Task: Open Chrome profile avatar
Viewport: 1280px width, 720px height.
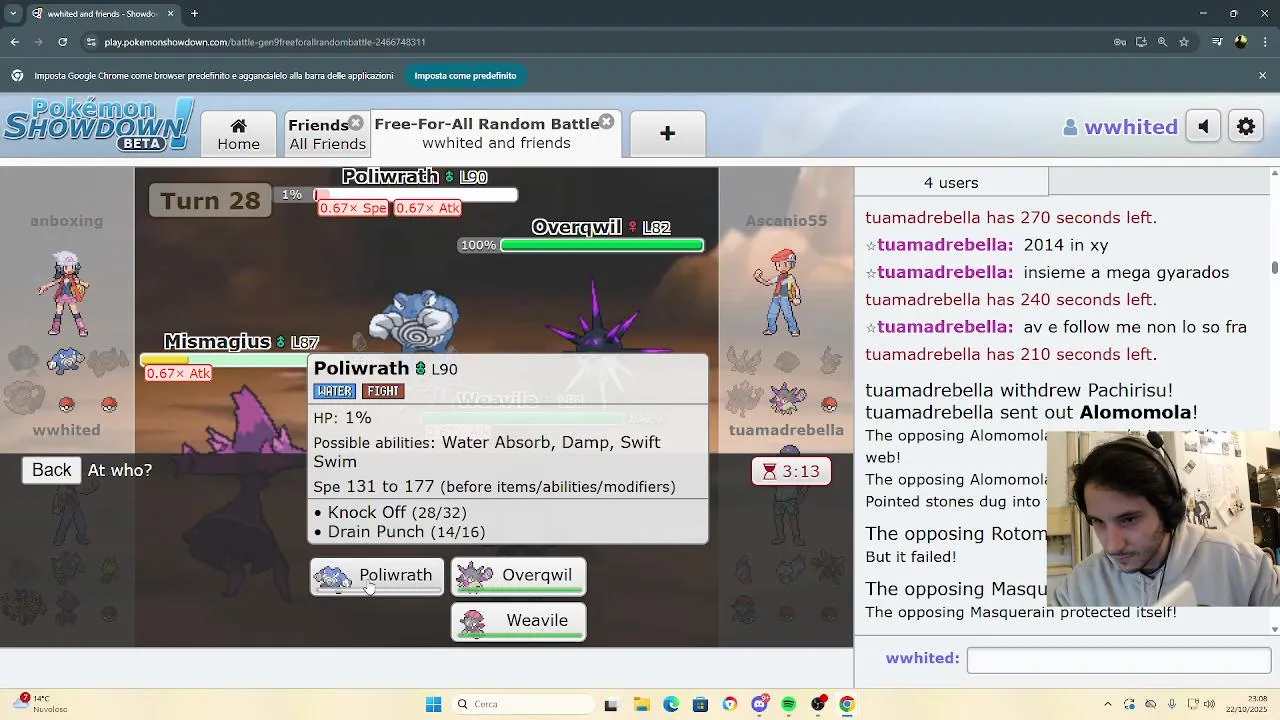Action: pos(1241,42)
